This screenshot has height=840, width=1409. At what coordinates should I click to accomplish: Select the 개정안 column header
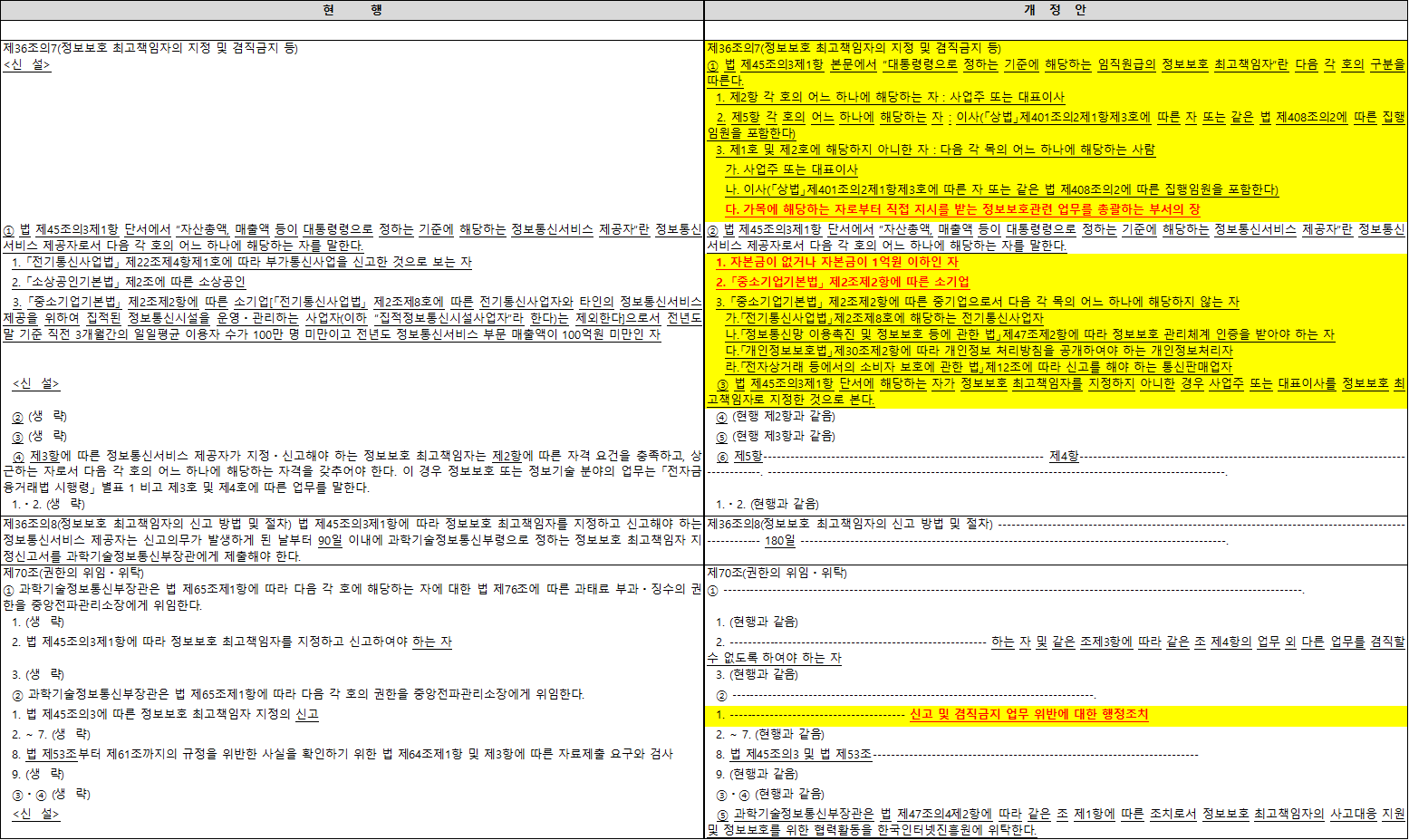pos(1056,11)
